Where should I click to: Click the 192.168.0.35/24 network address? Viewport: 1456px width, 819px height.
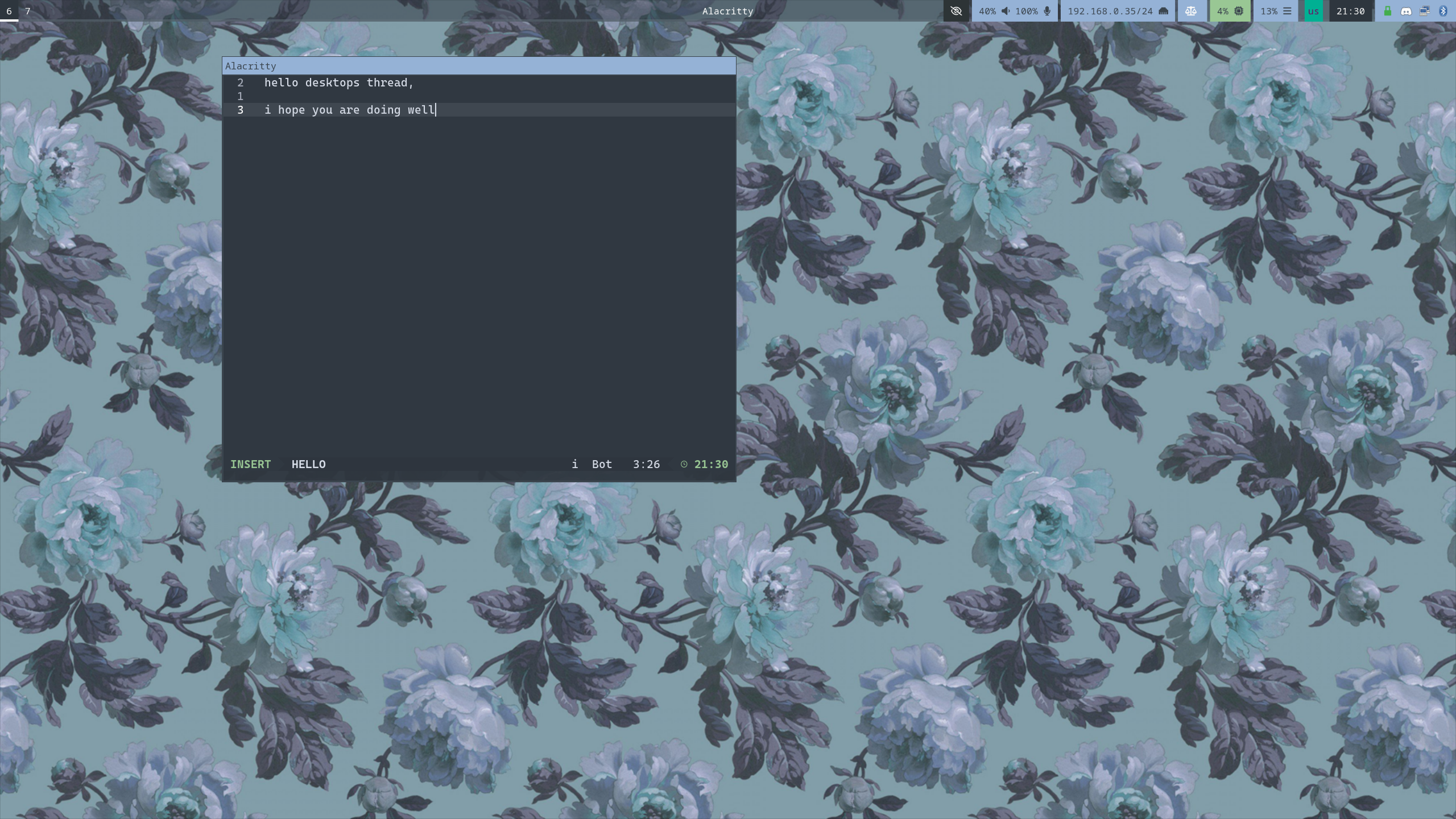(1110, 11)
